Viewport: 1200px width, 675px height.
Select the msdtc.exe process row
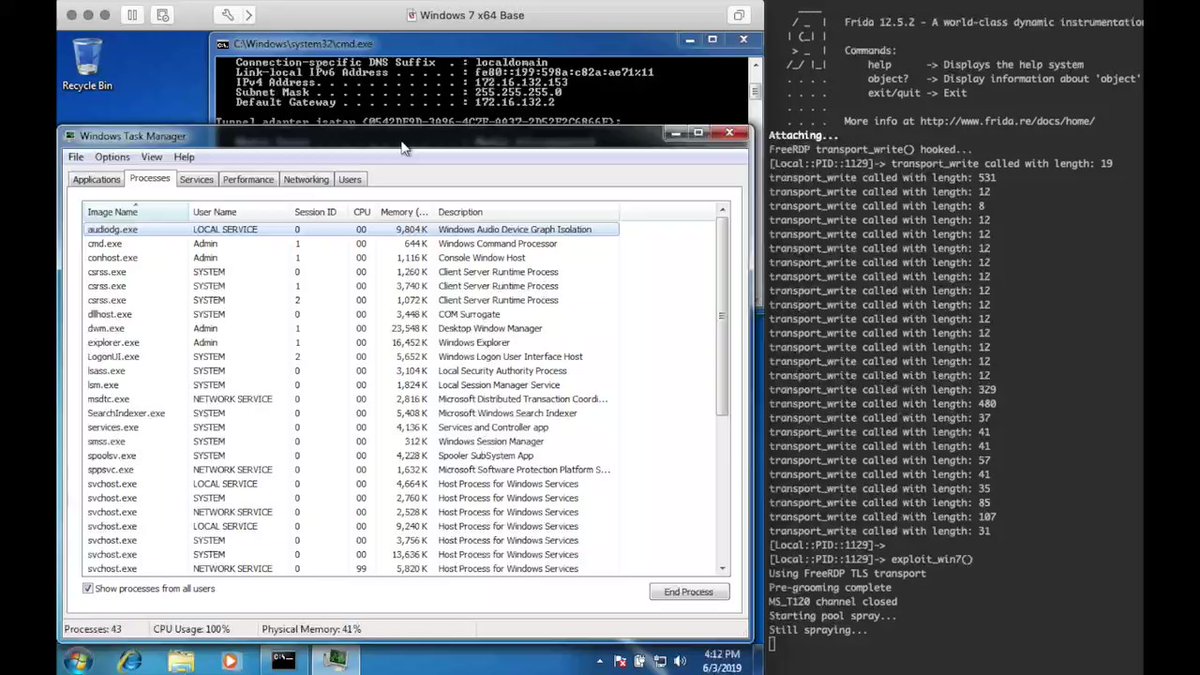click(x=351, y=398)
